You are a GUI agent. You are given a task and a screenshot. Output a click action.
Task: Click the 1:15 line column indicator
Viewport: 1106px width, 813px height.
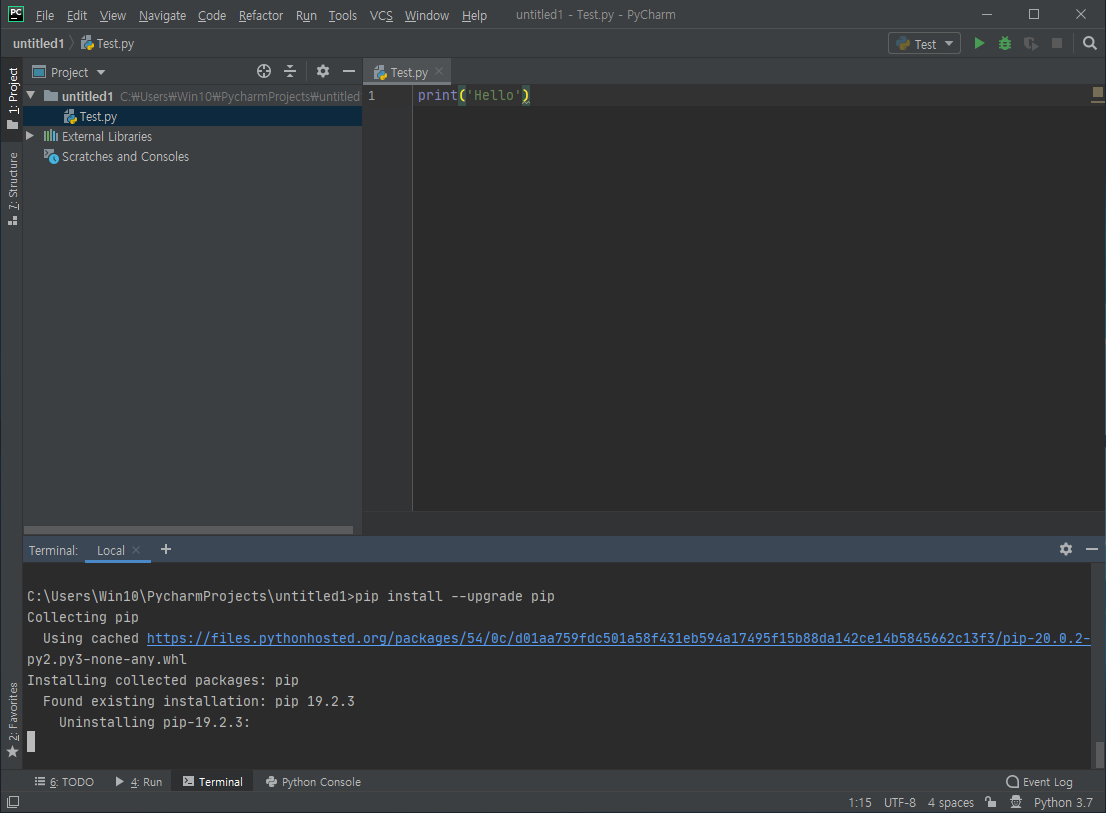point(859,802)
